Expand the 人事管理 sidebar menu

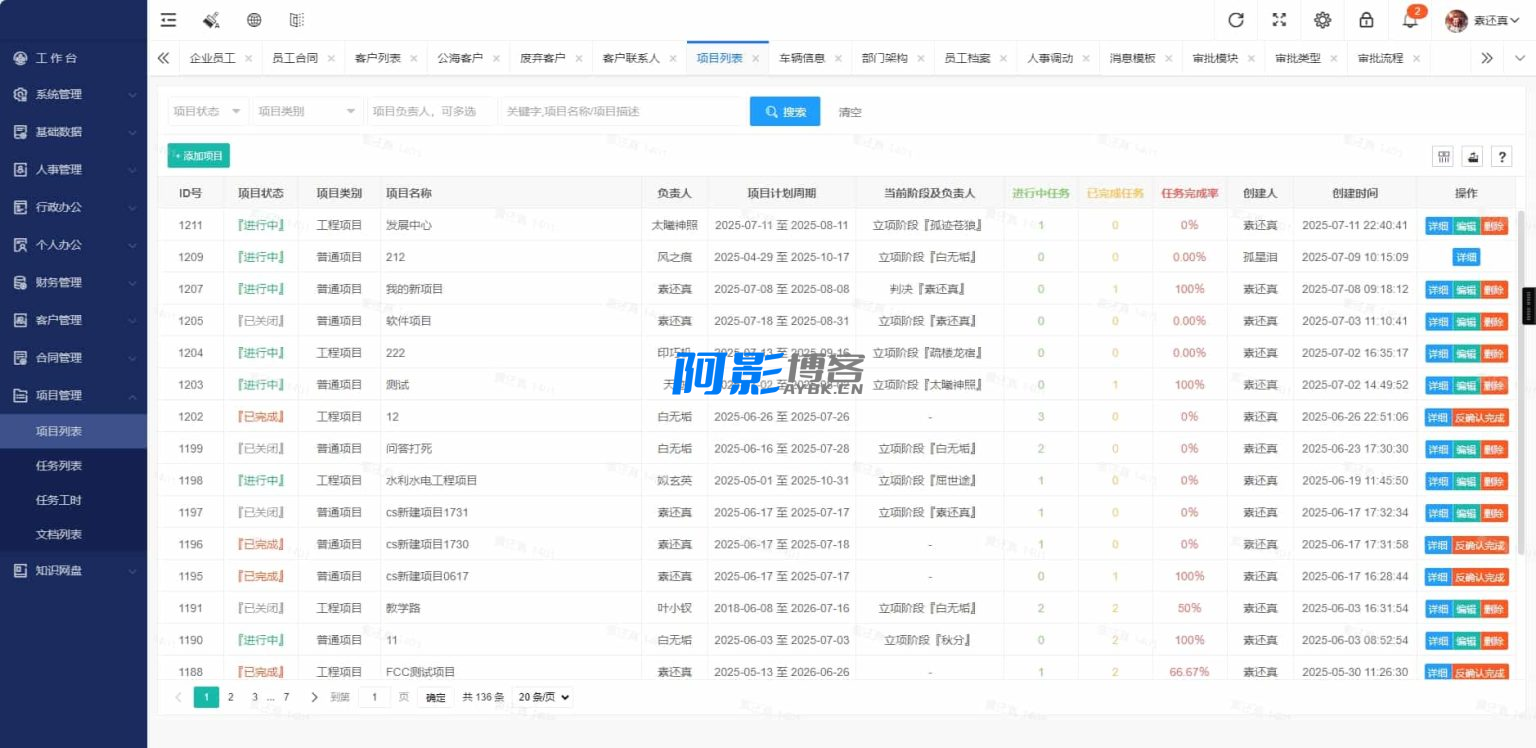73,170
